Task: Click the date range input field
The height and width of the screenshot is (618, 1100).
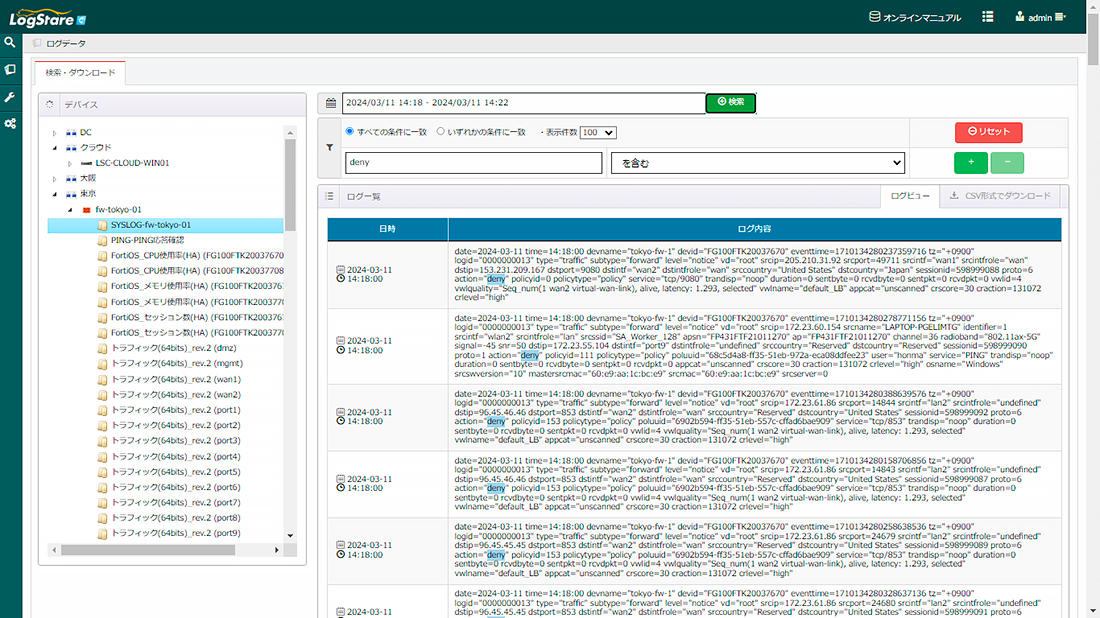Action: click(523, 103)
